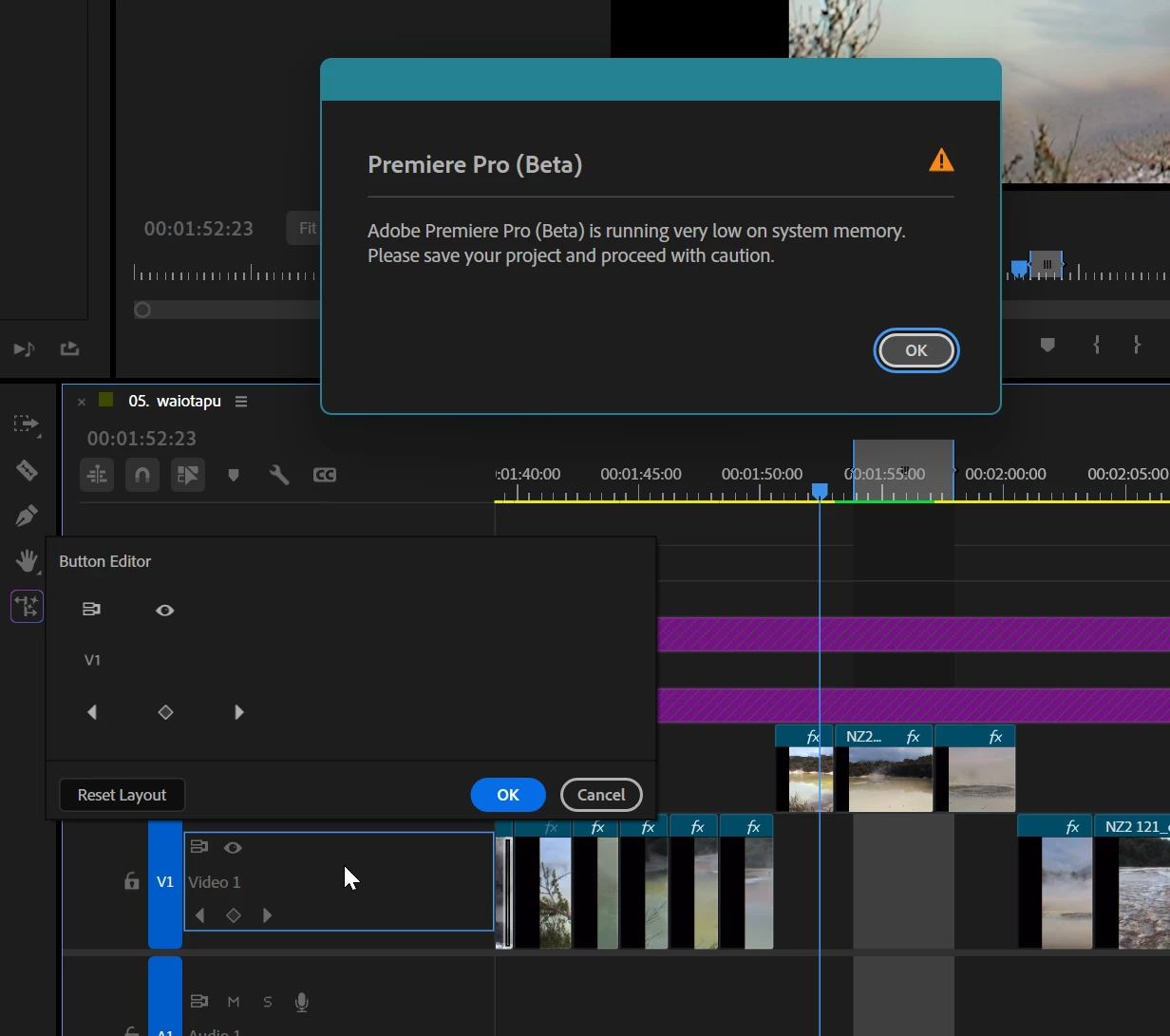Cancel the Button Editor changes
The image size is (1170, 1036).
601,795
